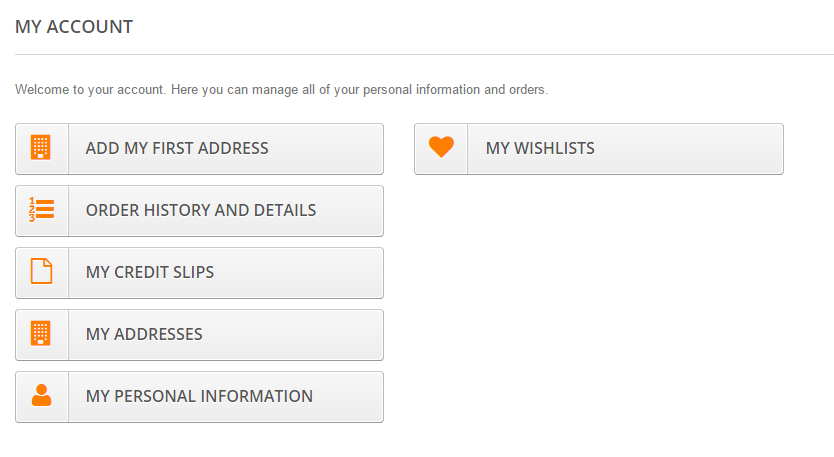This screenshot has height=457, width=834.
Task: Click the person icon for Personal Information
Action: [x=41, y=396]
